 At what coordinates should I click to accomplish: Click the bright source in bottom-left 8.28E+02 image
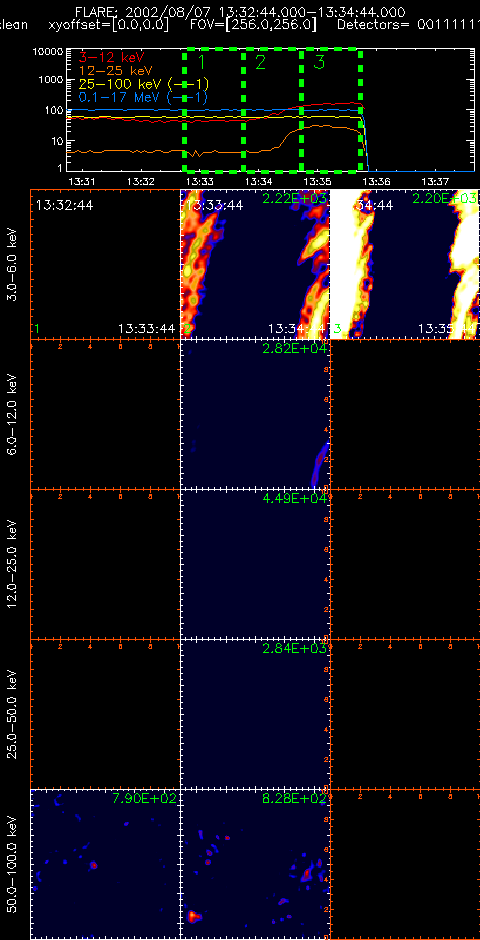[x=194, y=915]
